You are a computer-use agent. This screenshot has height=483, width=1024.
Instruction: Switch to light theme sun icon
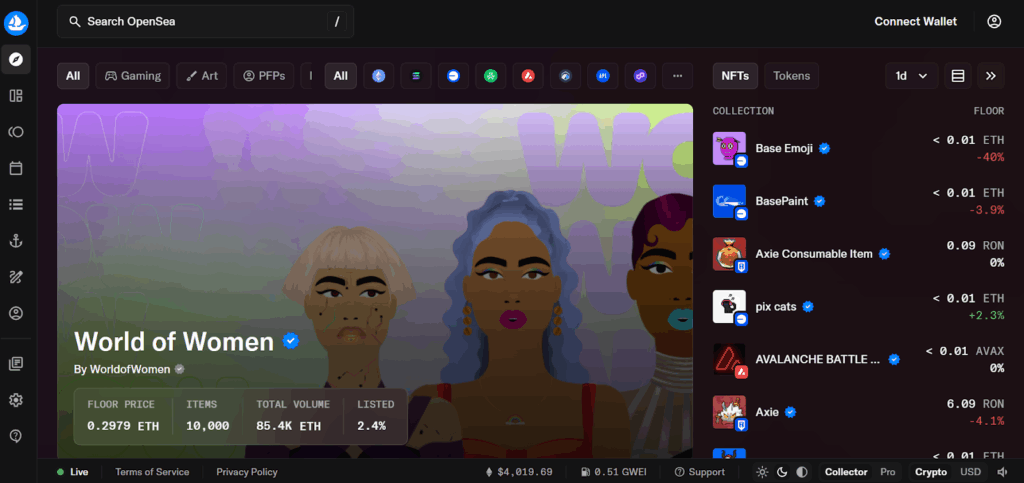pyautogui.click(x=764, y=472)
